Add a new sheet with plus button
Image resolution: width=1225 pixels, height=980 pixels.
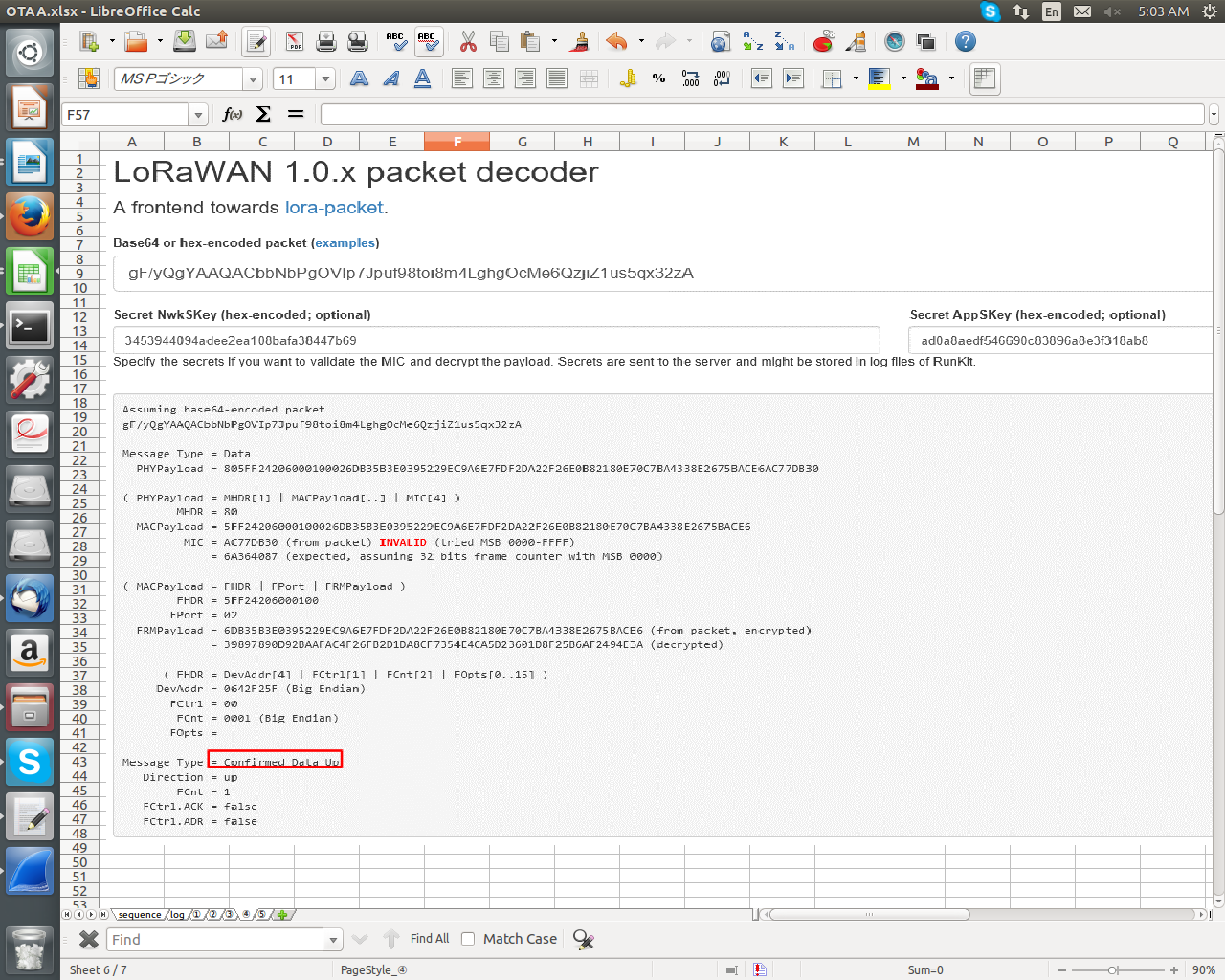click(x=281, y=915)
